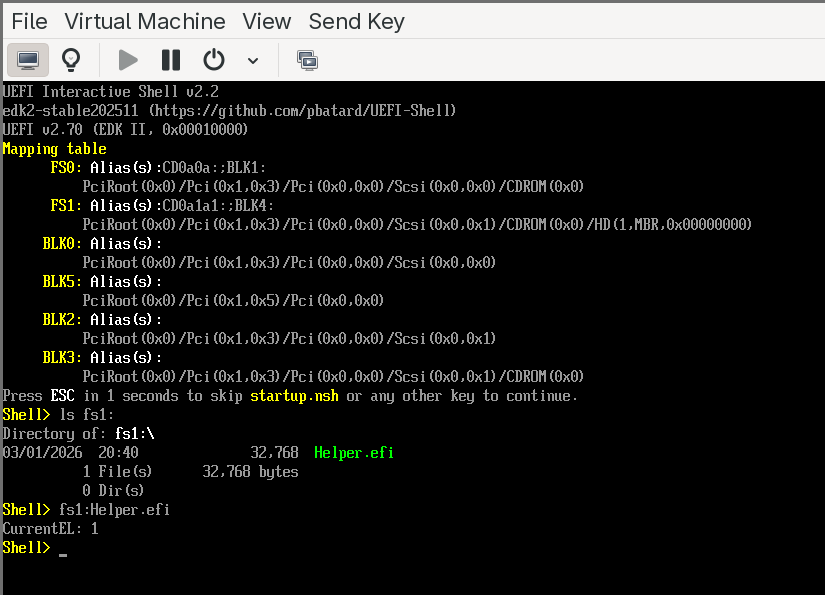Screen dimensions: 825x595
Task: Click the blinking cursor at Shell prompt
Action: pos(63,551)
